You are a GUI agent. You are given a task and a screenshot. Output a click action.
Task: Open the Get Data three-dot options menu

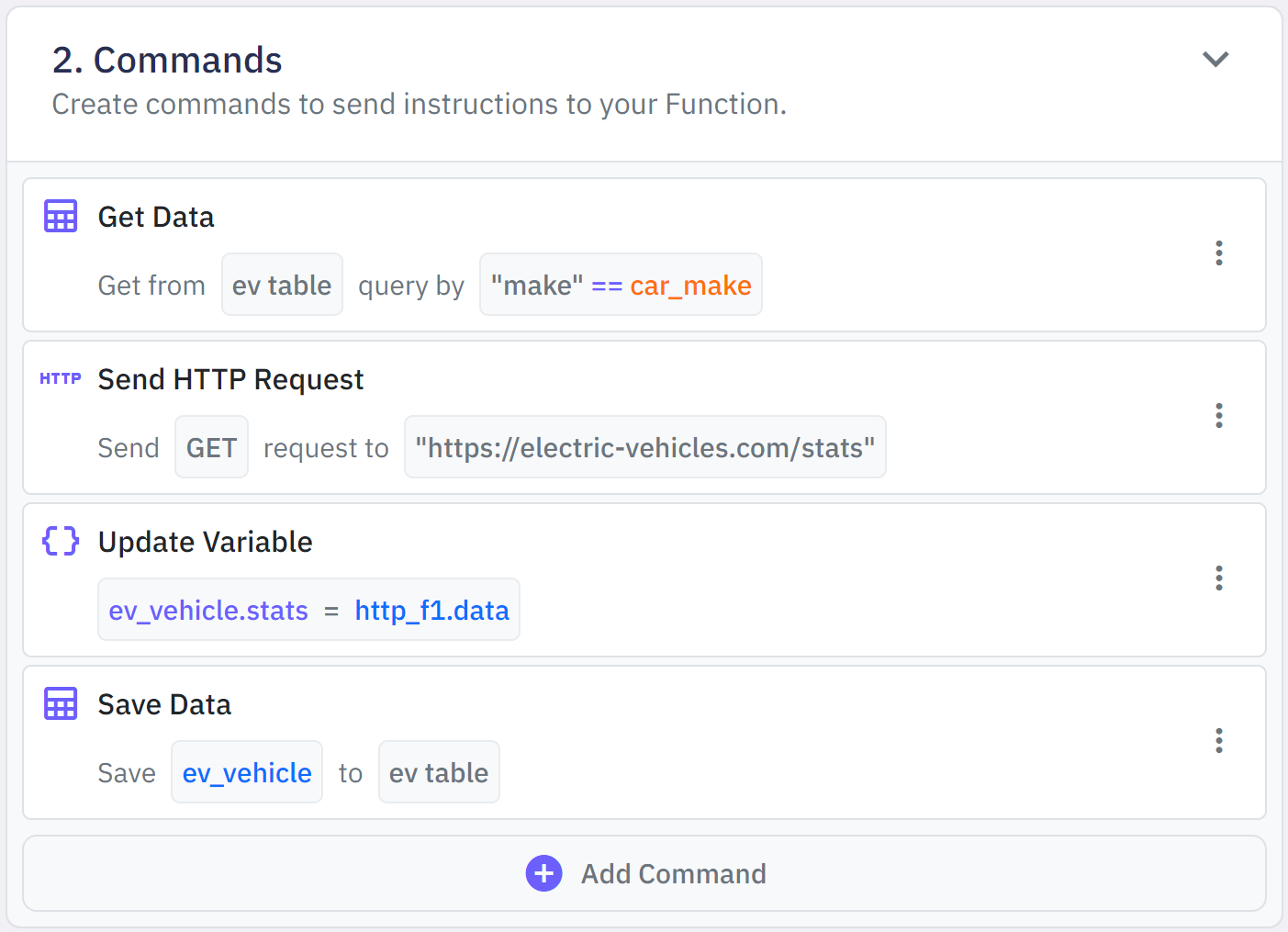1218,253
